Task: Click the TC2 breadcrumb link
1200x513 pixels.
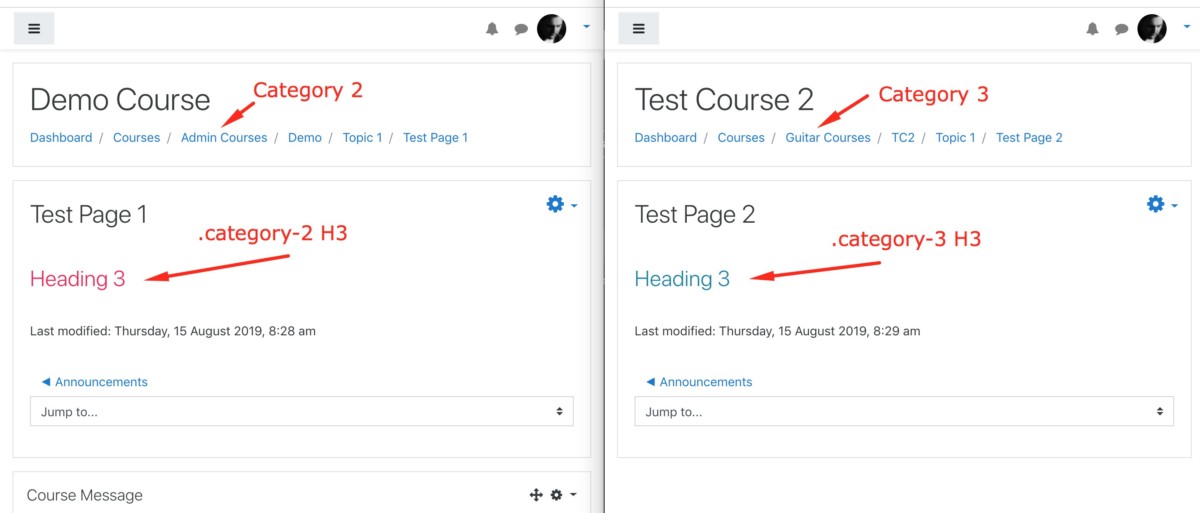Action: [903, 138]
